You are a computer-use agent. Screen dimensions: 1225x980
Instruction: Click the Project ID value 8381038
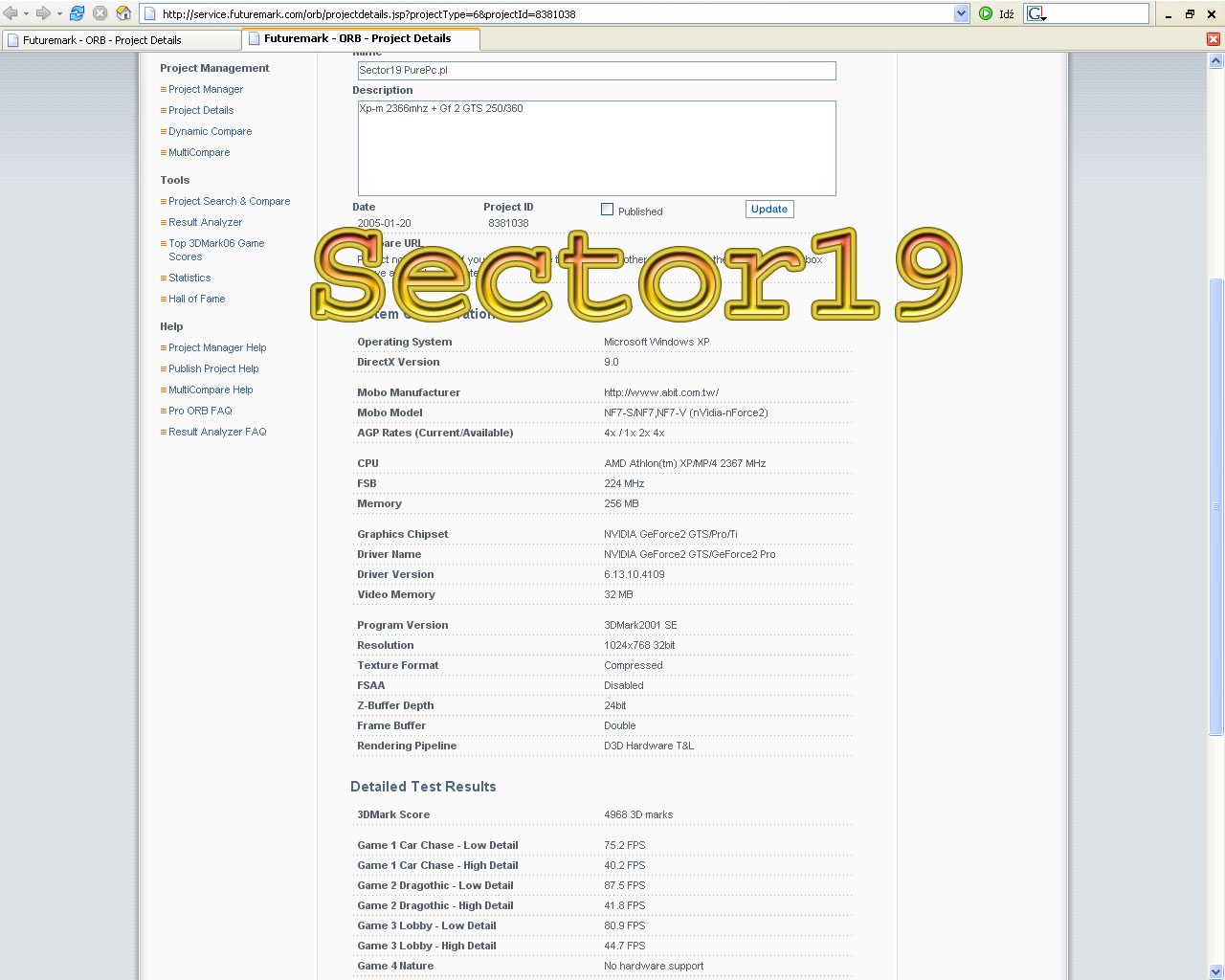tap(508, 223)
